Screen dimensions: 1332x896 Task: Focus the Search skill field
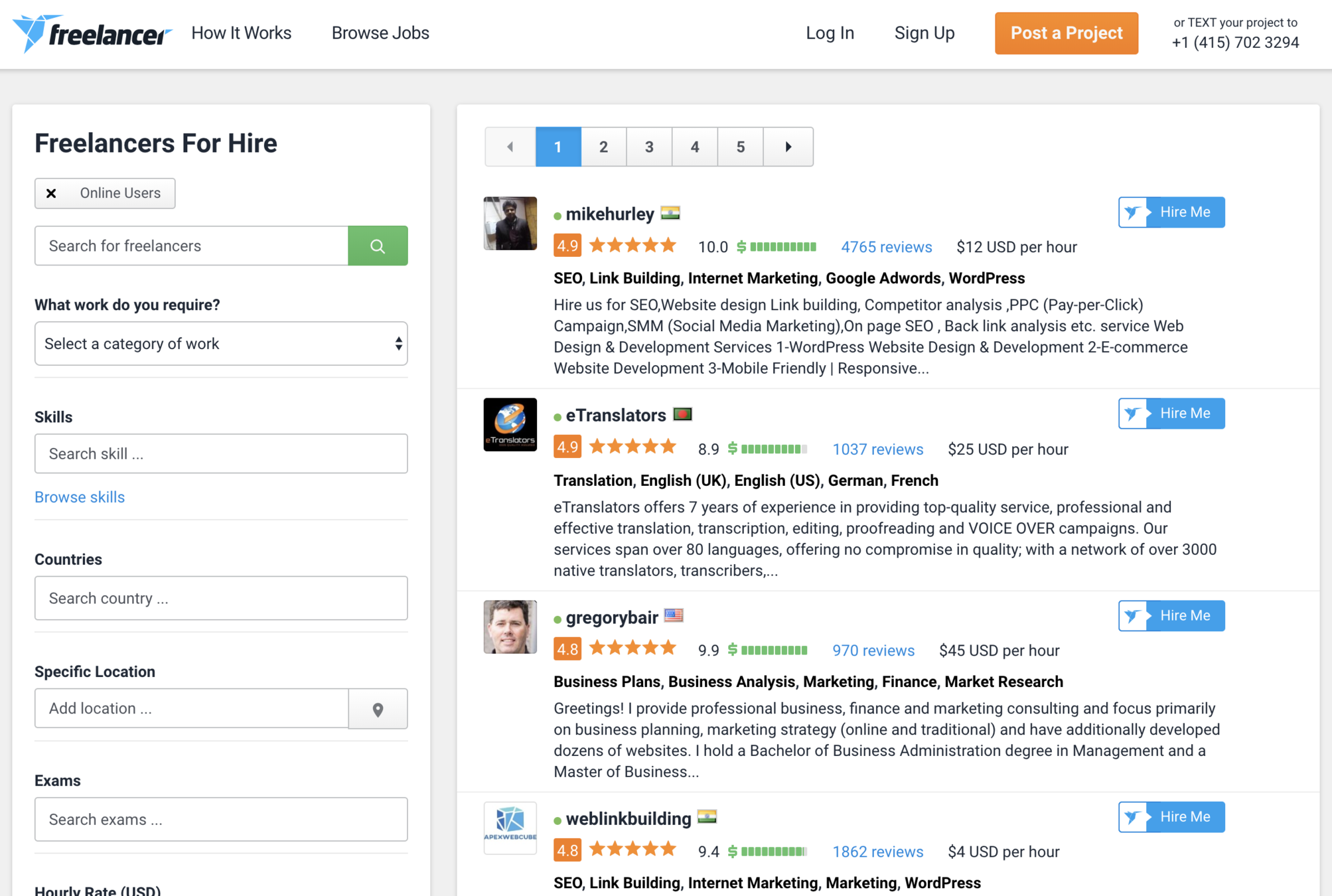[221, 454]
